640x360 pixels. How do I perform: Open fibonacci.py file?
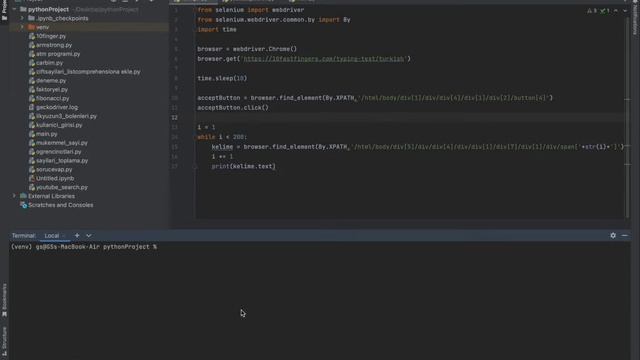(52, 98)
